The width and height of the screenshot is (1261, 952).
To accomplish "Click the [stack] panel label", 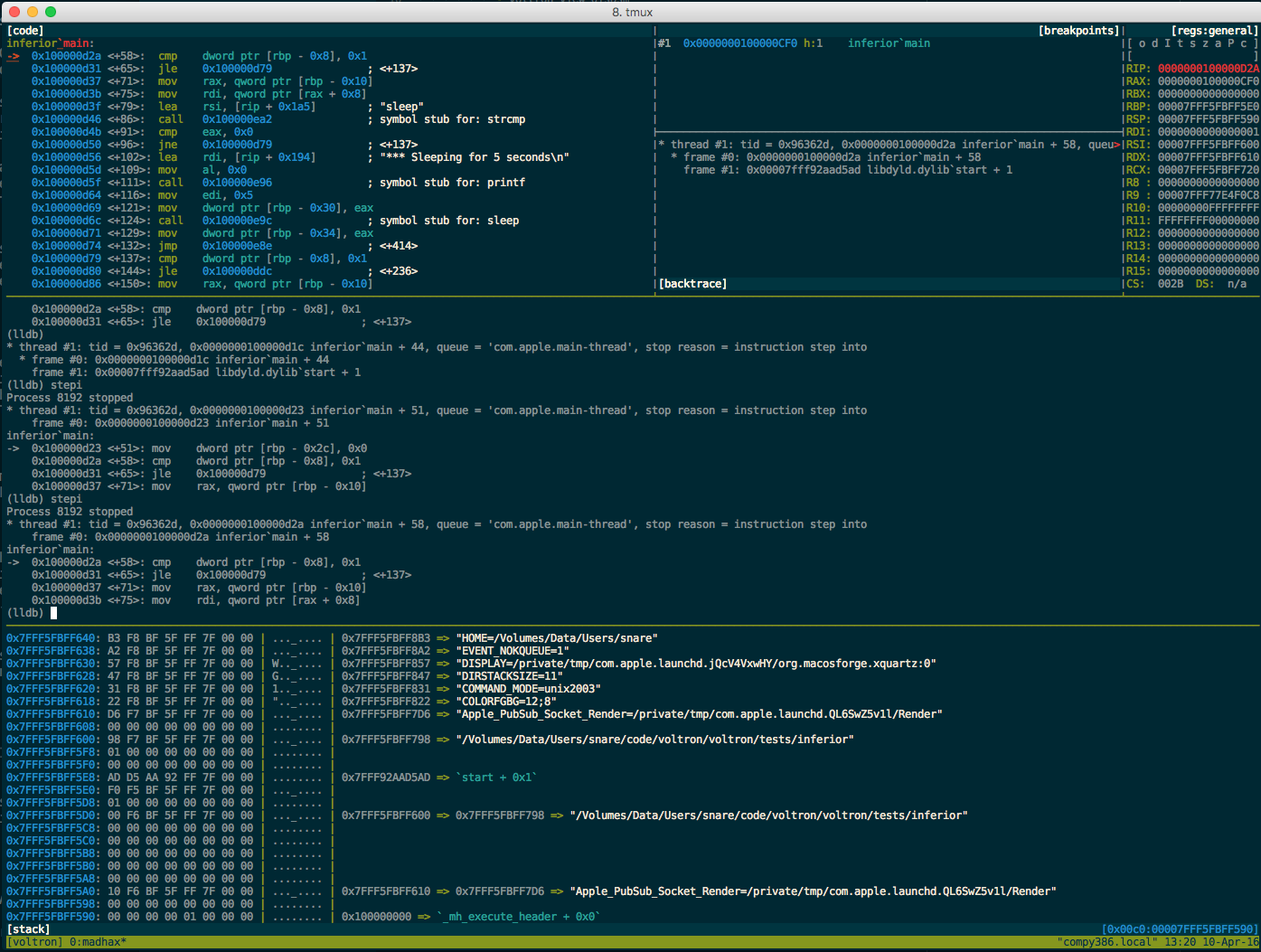I will (28, 928).
